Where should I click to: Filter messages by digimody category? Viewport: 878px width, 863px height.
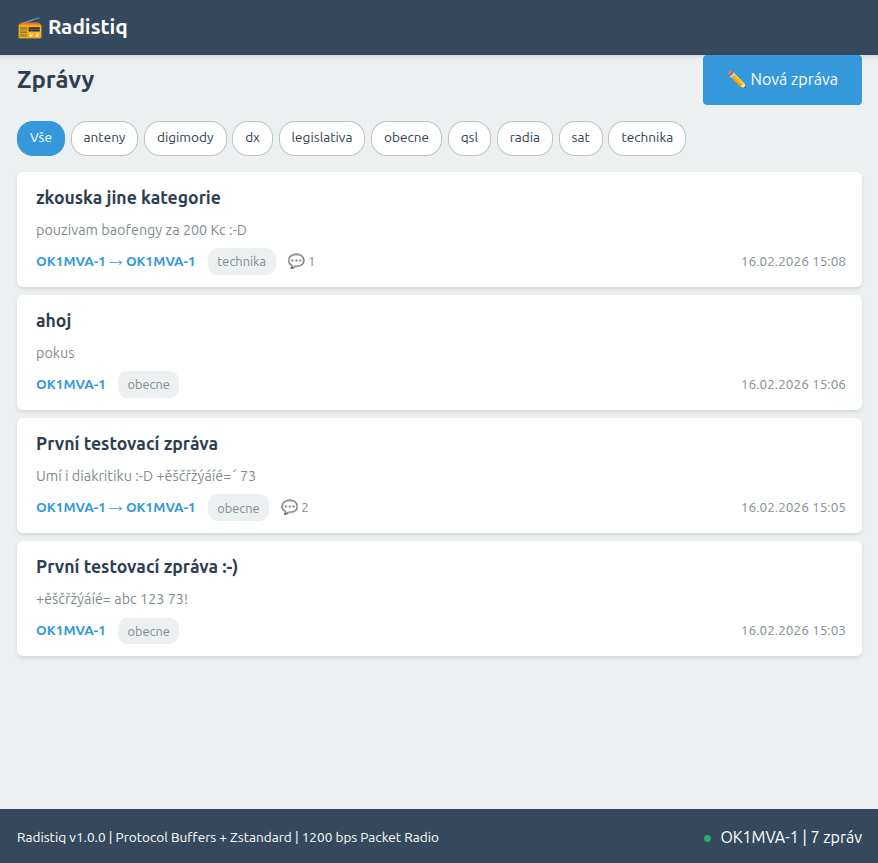[x=185, y=138]
